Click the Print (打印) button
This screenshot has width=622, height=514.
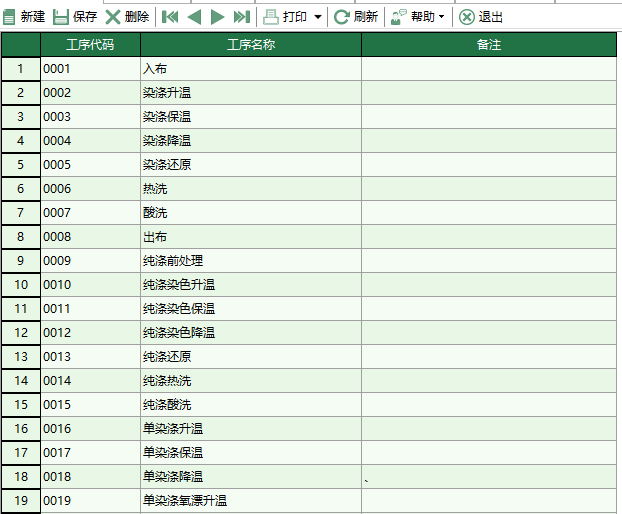(286, 17)
